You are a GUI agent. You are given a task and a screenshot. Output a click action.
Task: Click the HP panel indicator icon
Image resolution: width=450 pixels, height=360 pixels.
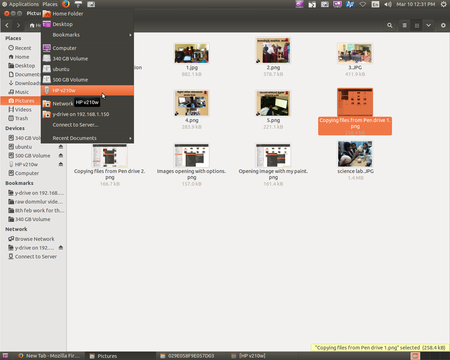(x=350, y=4)
